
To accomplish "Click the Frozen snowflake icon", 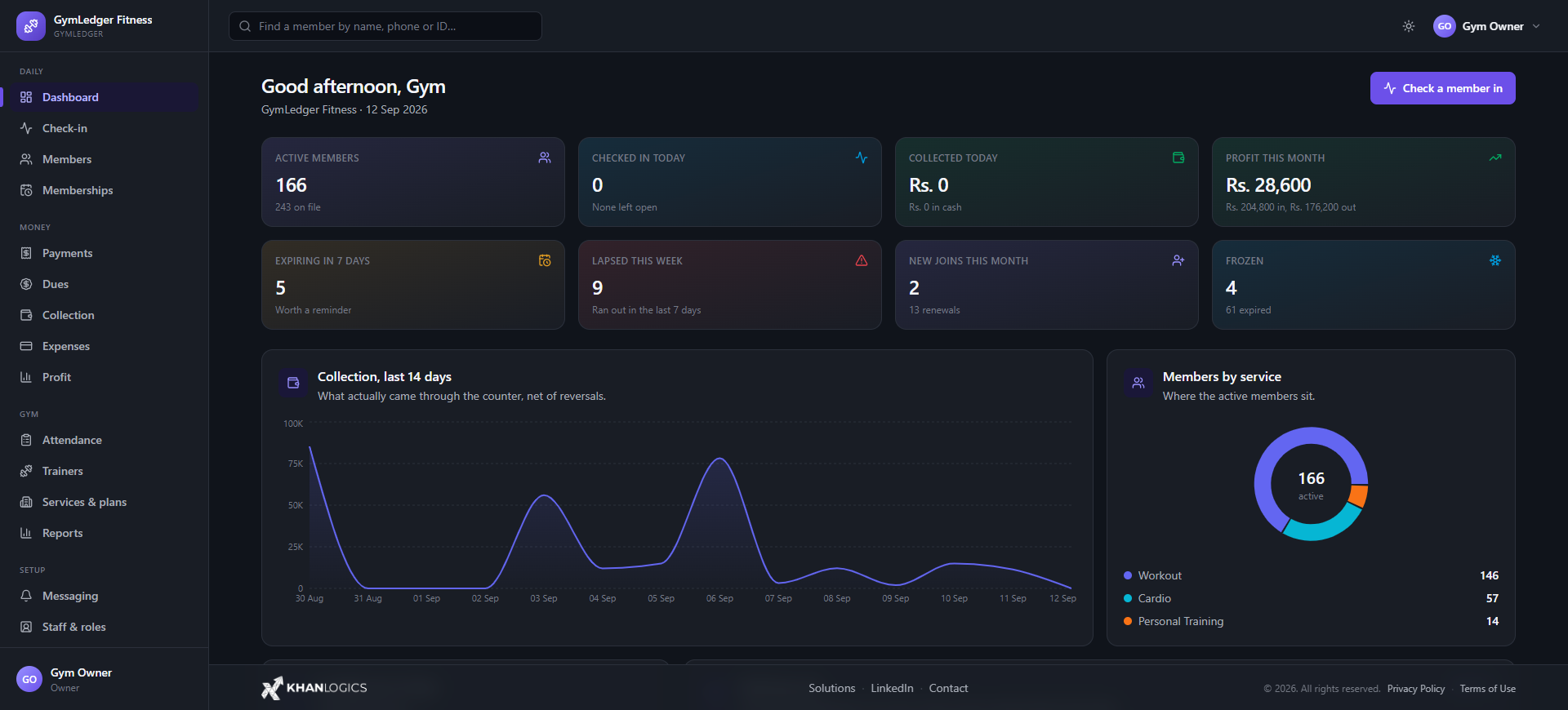I will (1495, 260).
